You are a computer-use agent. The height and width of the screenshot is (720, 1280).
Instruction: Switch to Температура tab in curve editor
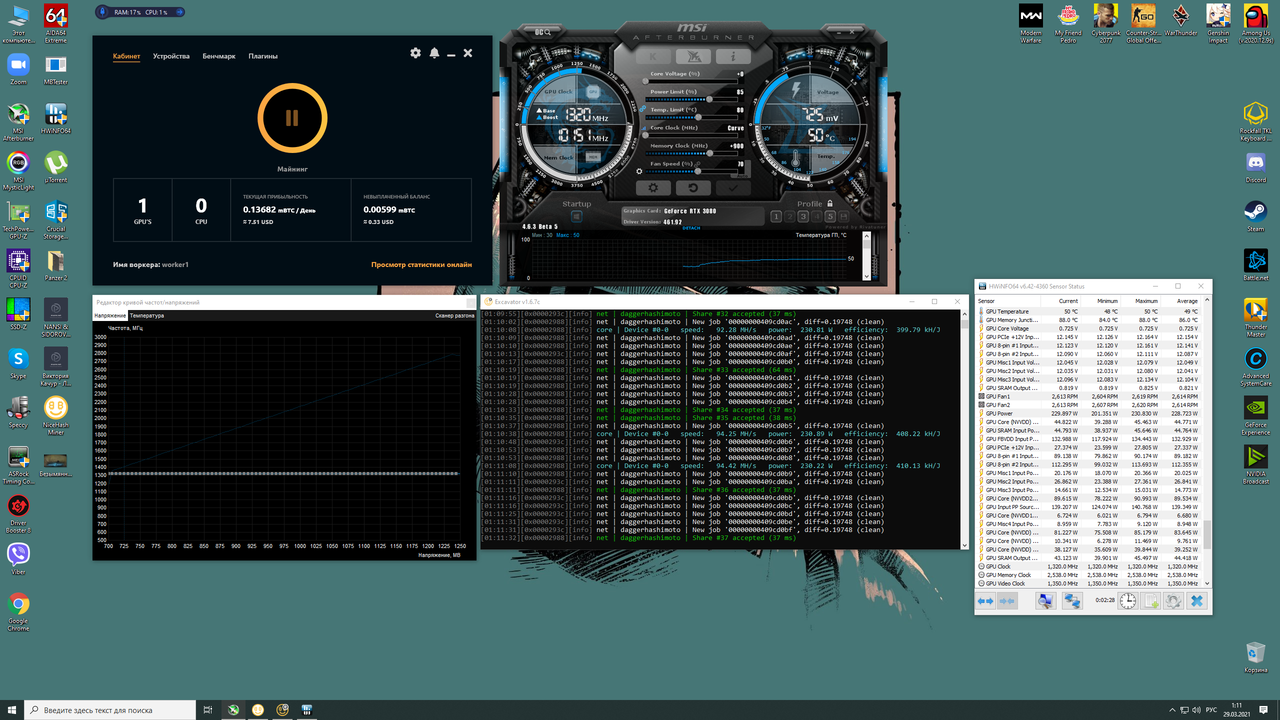(x=147, y=315)
